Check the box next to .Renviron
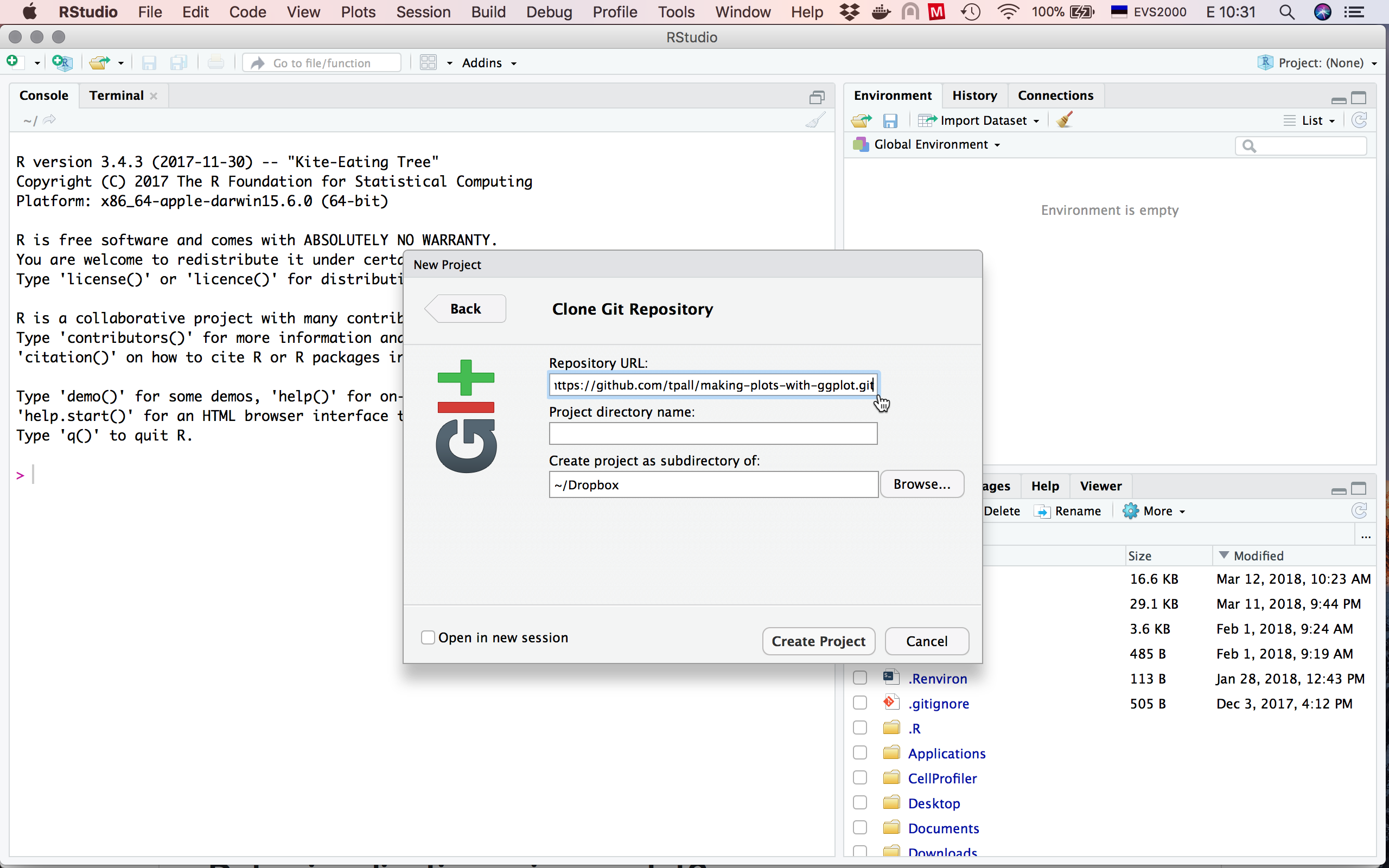 point(860,678)
